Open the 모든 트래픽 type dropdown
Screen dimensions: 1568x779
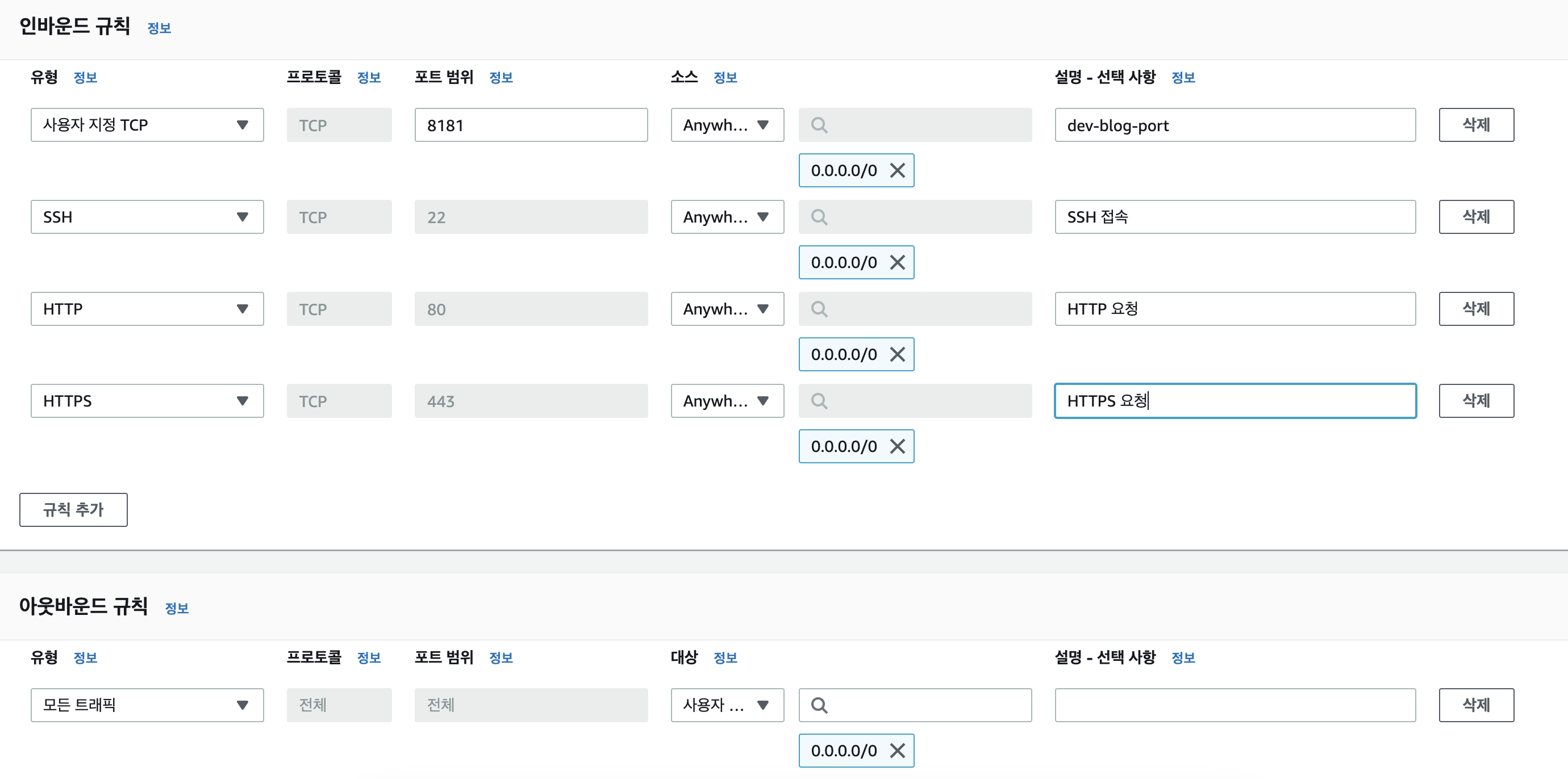click(x=147, y=705)
